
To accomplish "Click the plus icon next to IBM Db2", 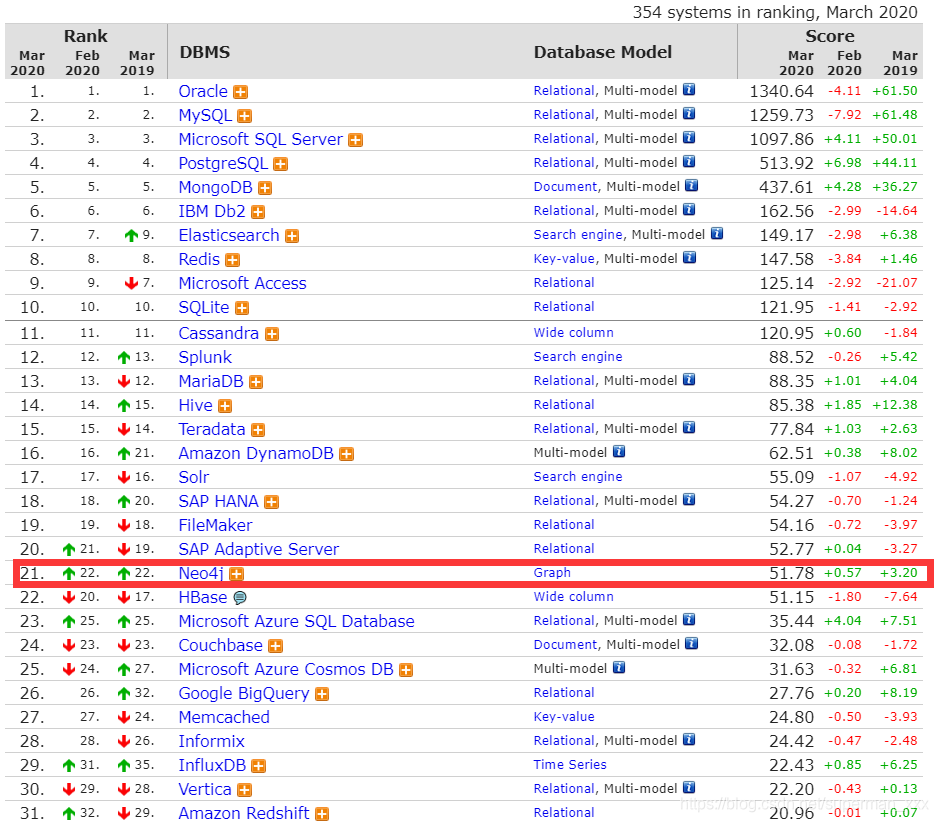I will (258, 212).
